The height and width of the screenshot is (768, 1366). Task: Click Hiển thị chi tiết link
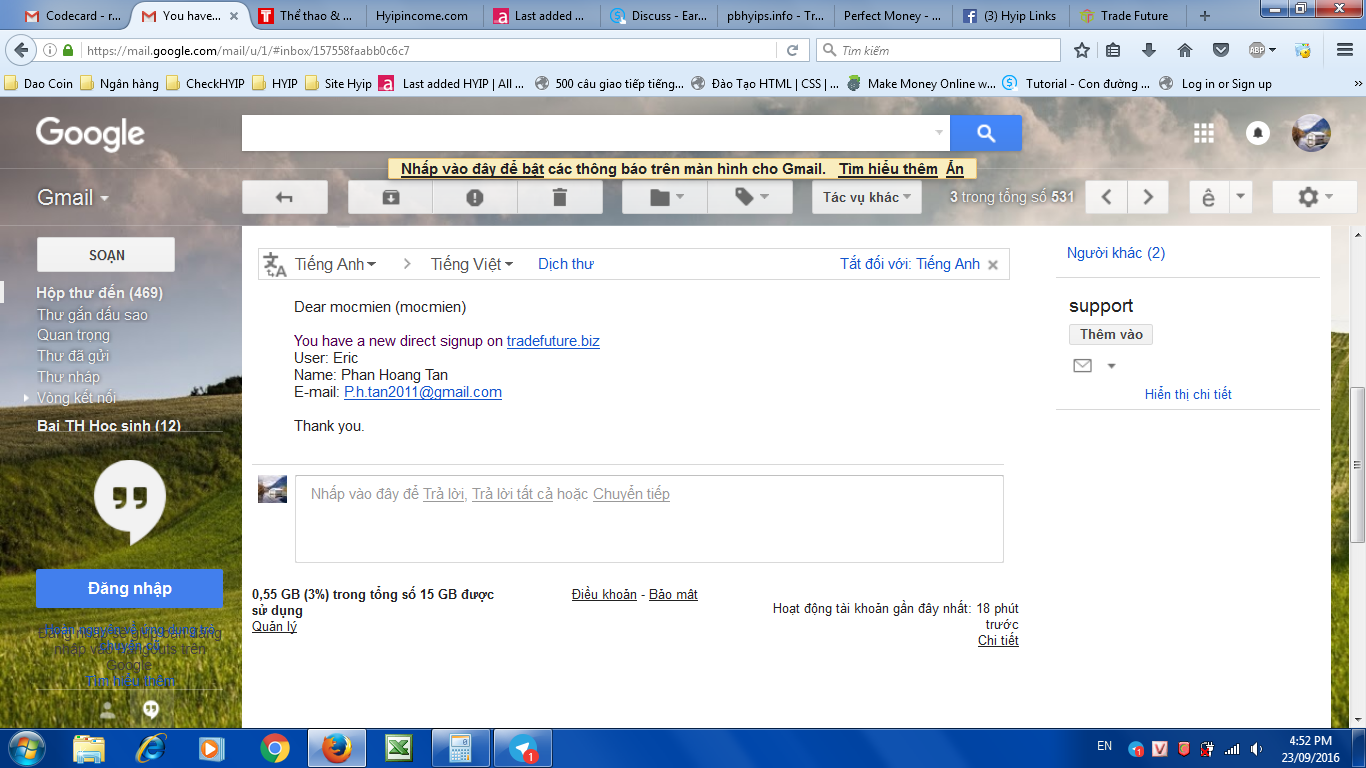point(1188,394)
